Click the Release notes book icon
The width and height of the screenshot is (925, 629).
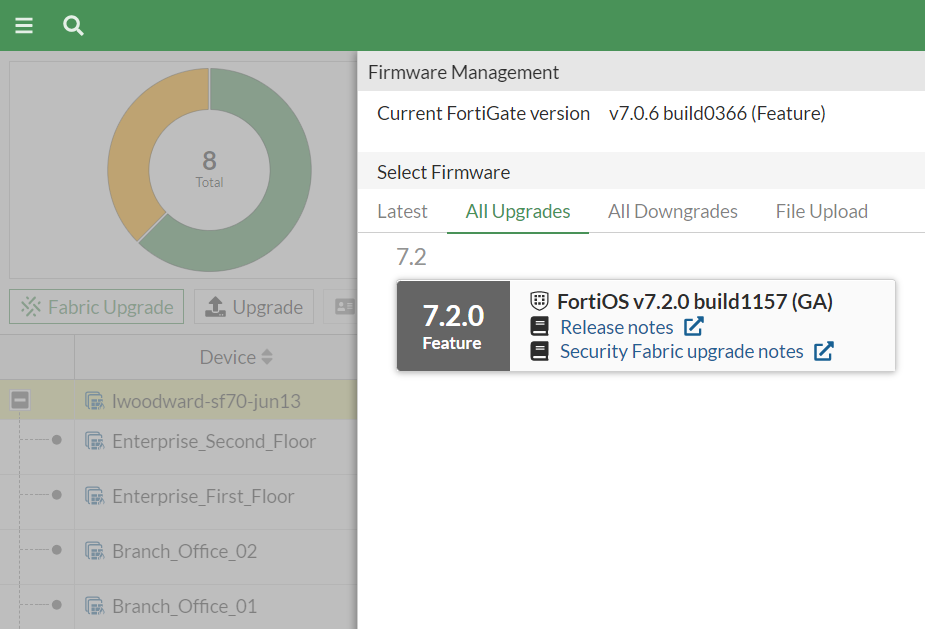tap(540, 327)
